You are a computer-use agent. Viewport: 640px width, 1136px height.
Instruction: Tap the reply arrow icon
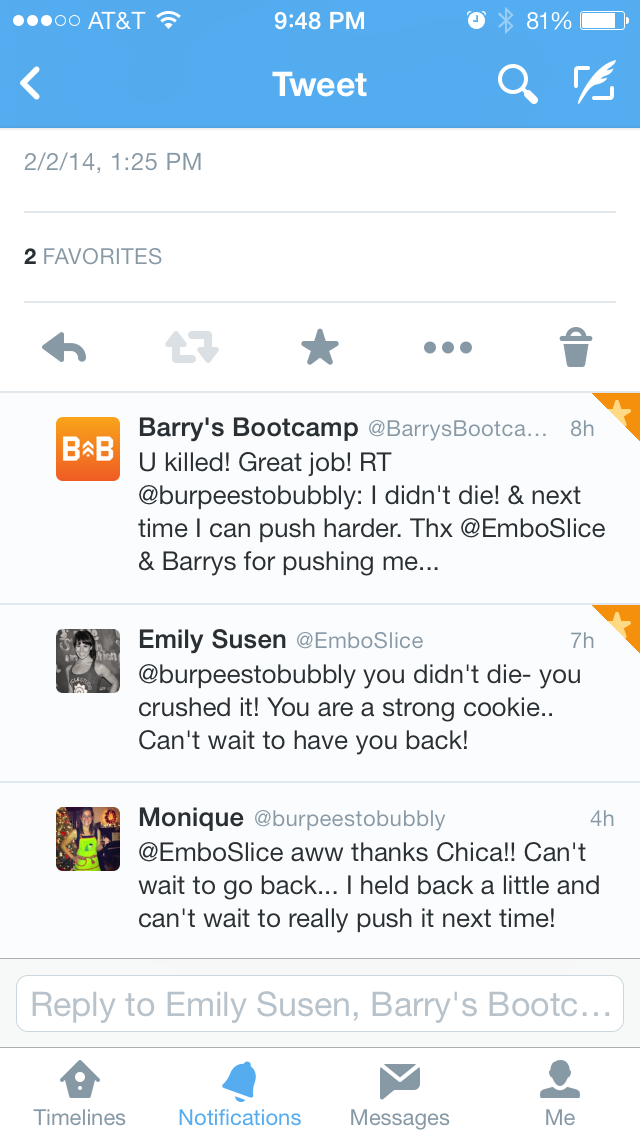[x=64, y=348]
